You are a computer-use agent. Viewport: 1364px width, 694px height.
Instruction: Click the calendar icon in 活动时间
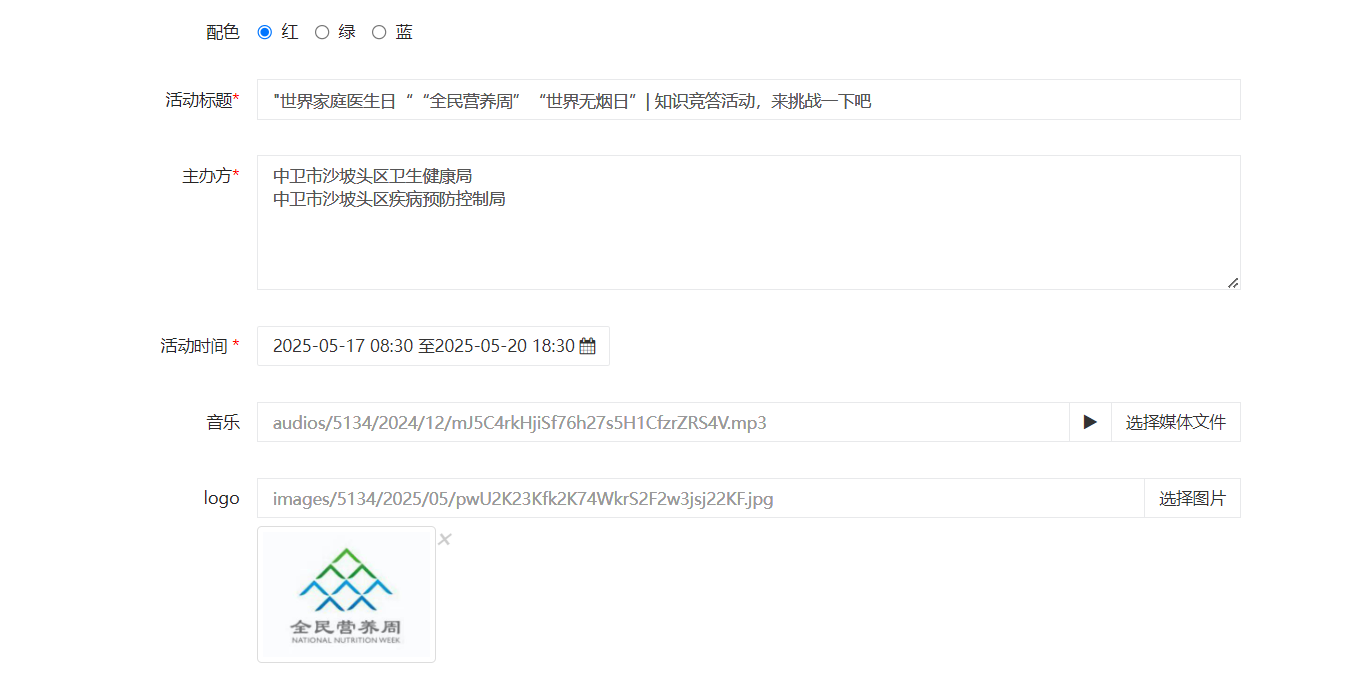click(x=587, y=346)
